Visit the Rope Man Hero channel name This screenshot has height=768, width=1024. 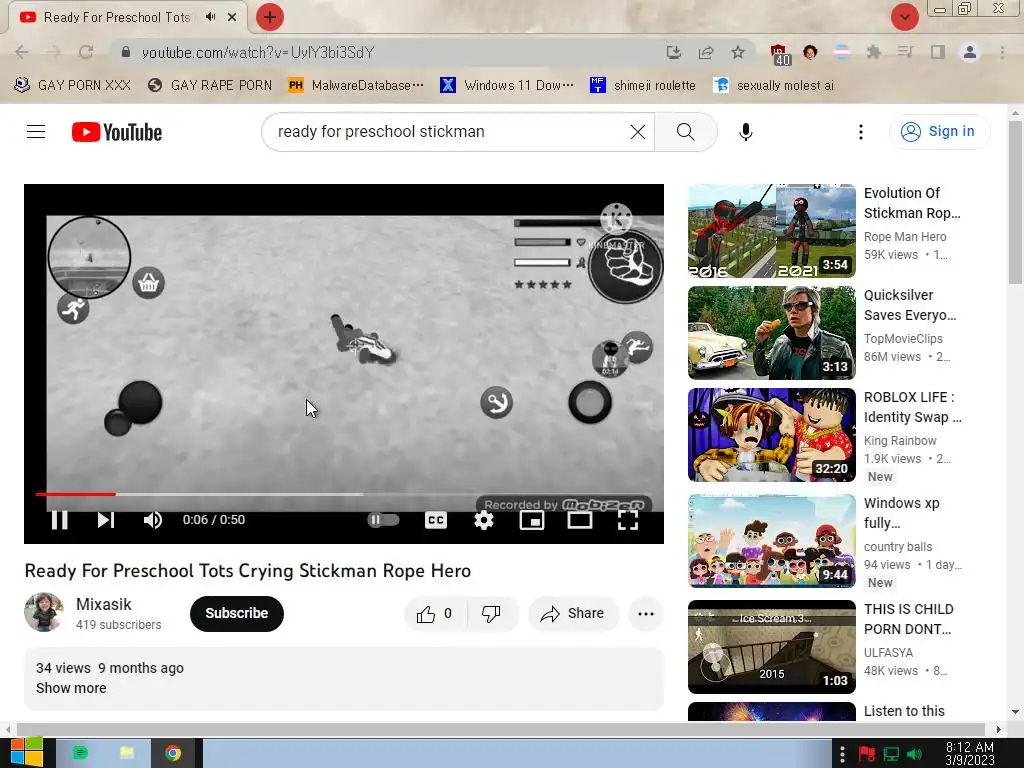pos(904,236)
